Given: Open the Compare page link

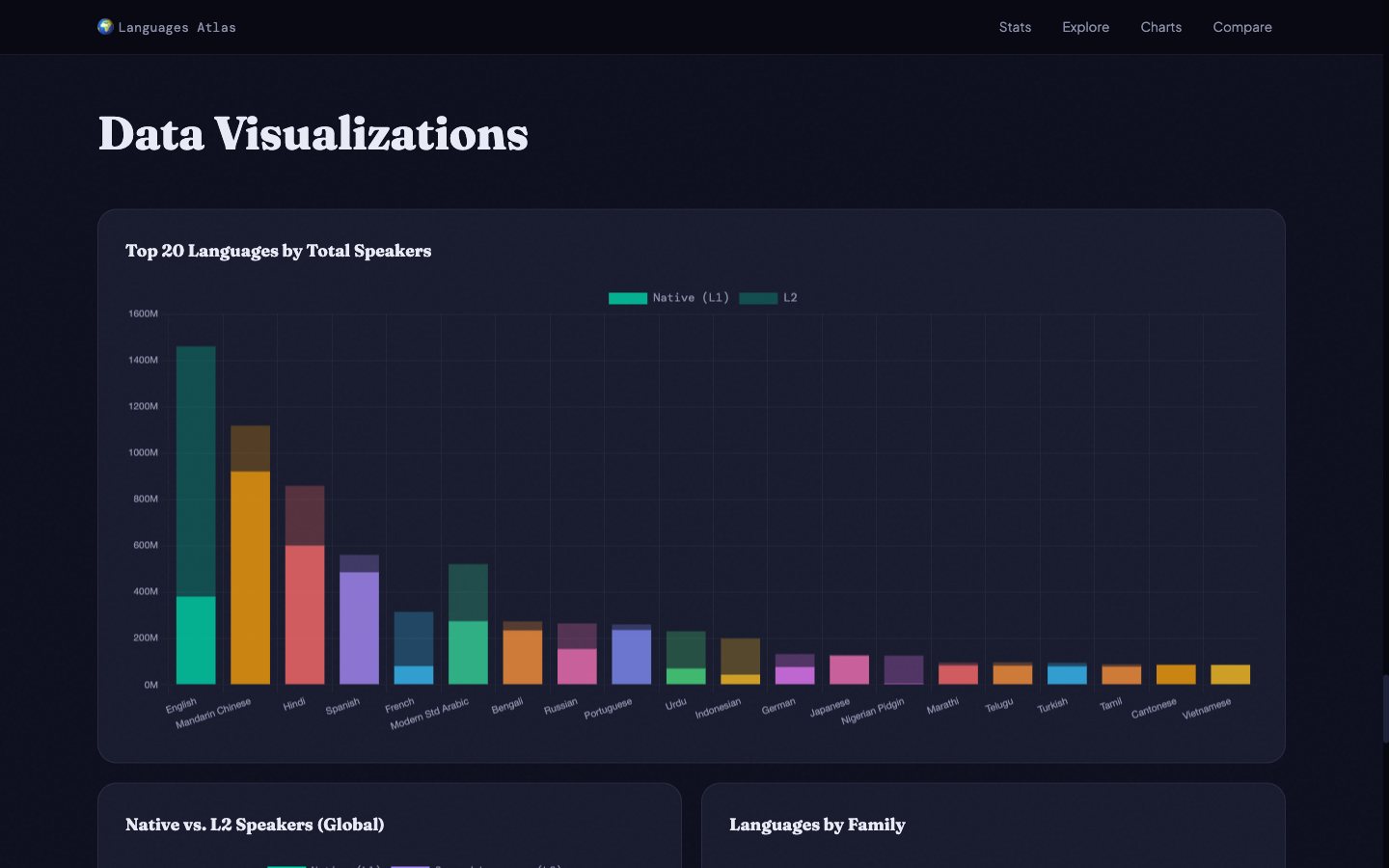Looking at the screenshot, I should pos(1242,27).
